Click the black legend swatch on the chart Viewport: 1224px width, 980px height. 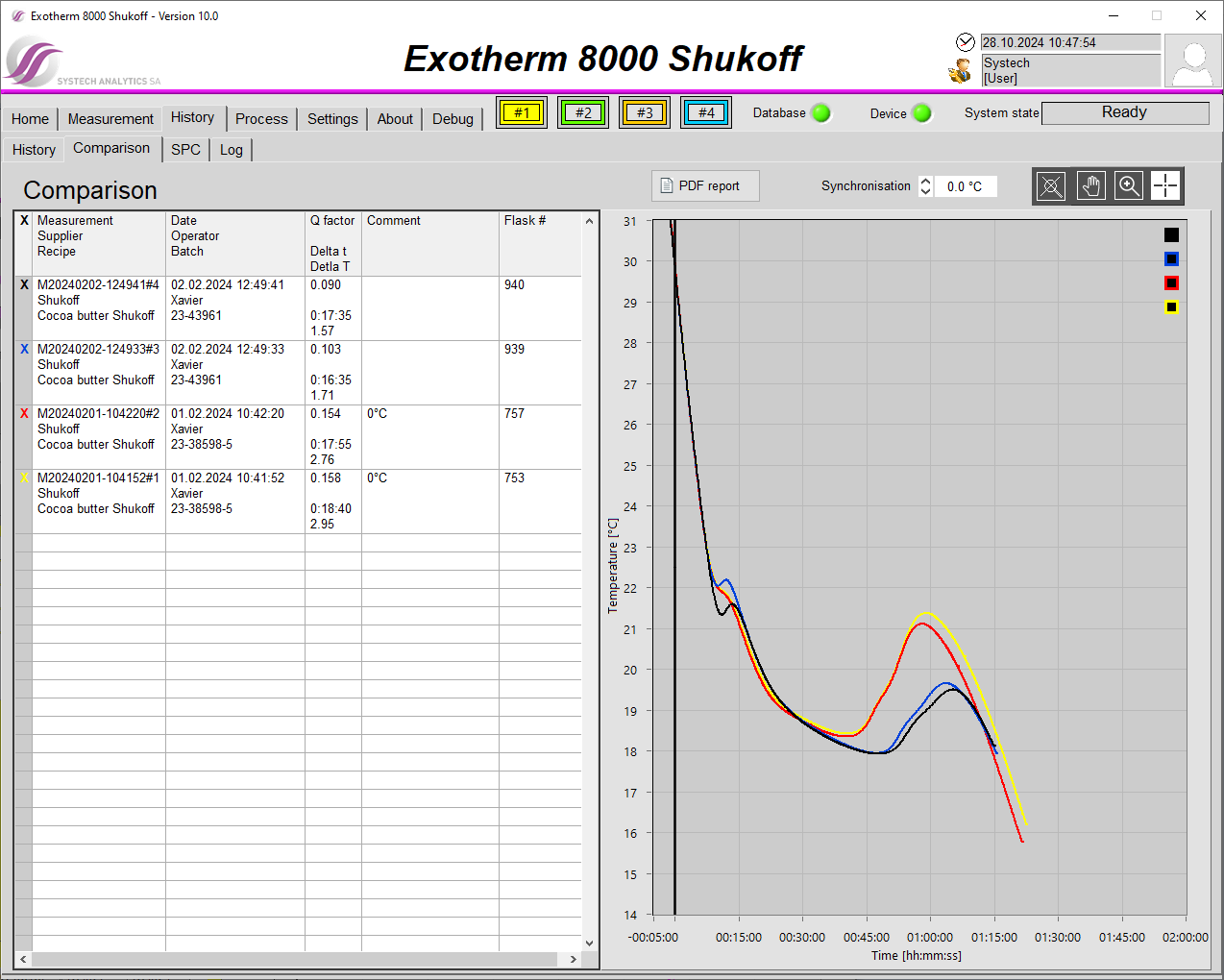[x=1171, y=234]
